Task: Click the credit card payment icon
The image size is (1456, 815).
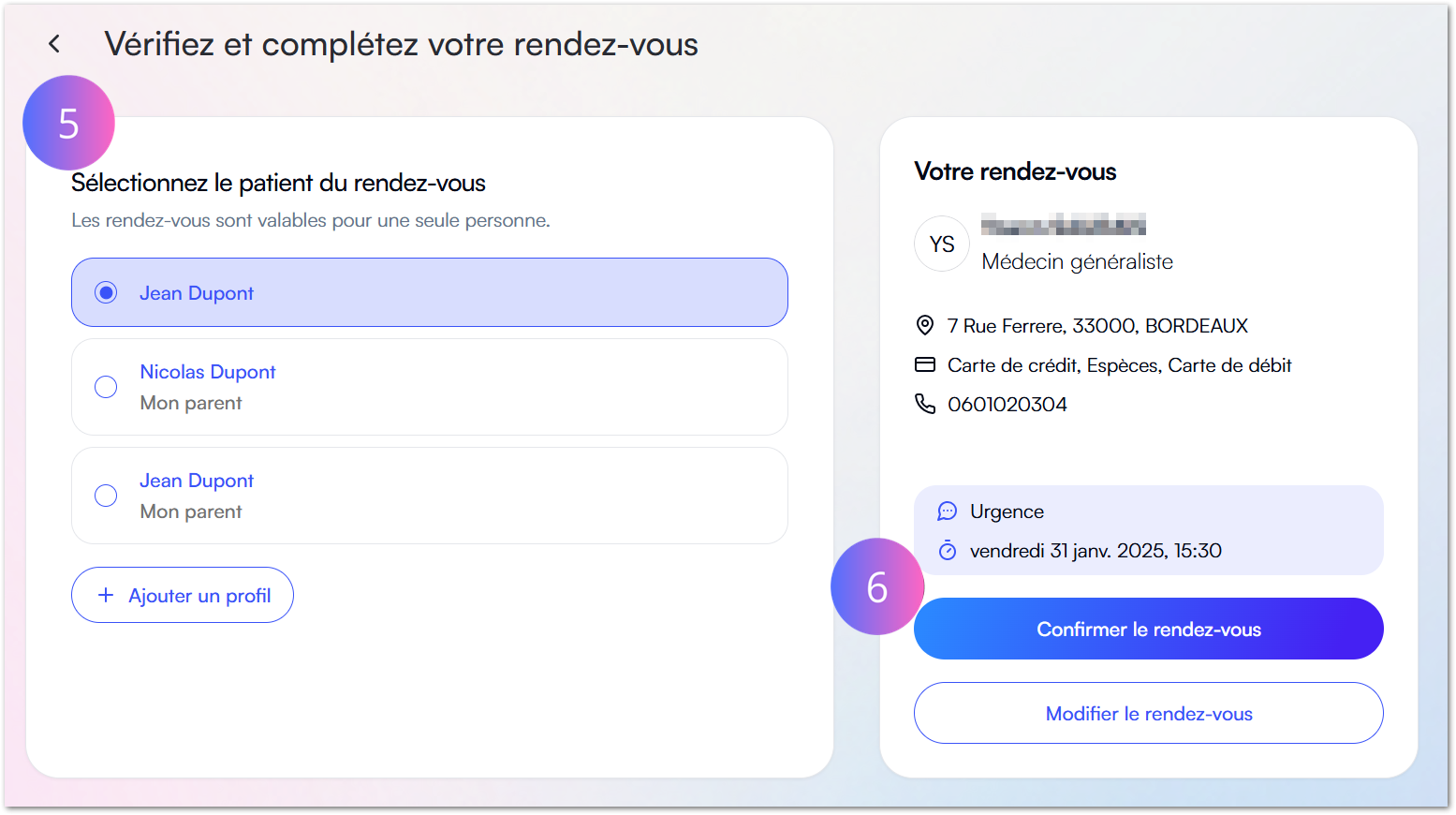Action: click(x=925, y=364)
